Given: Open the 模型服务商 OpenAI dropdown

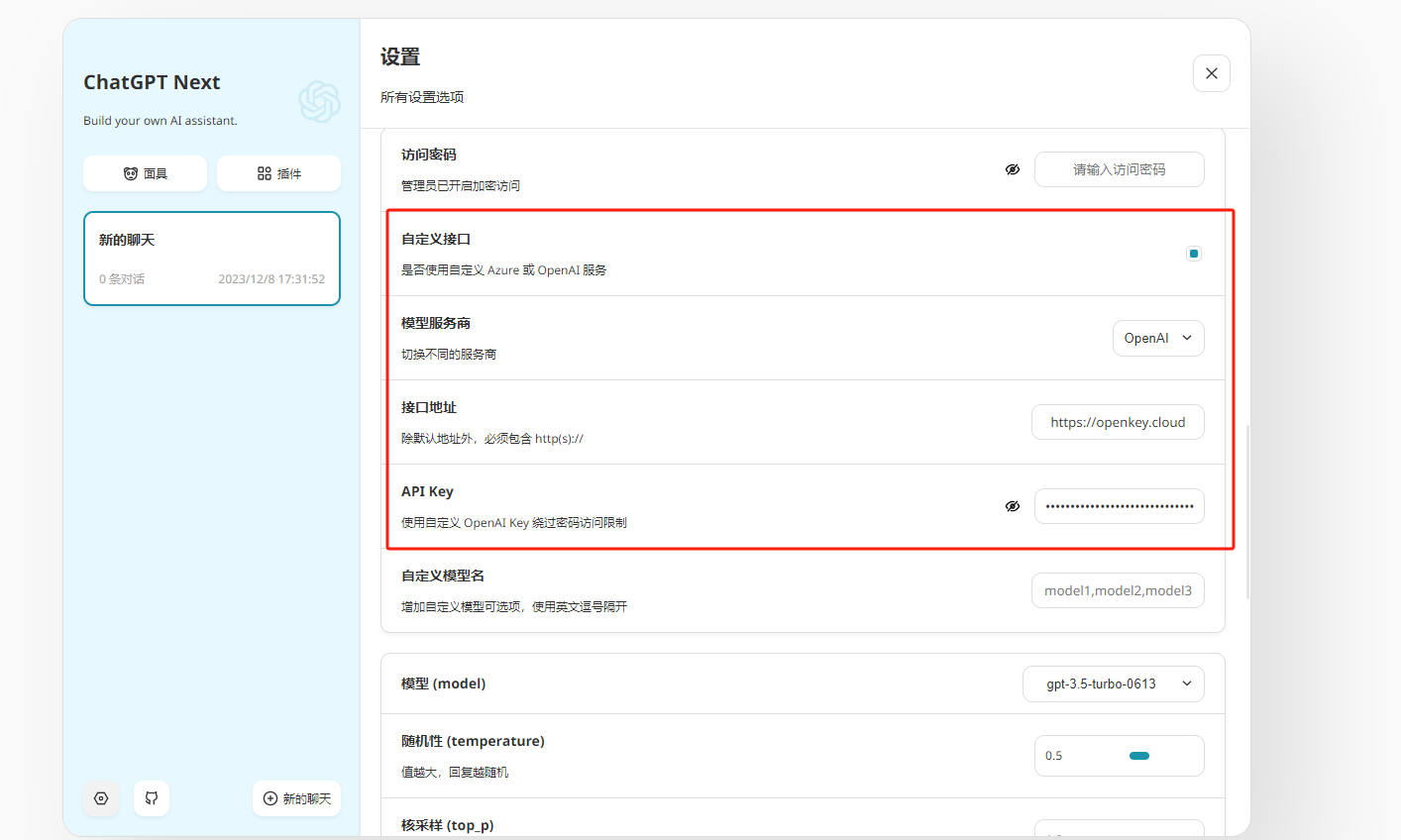Looking at the screenshot, I should 1158,338.
